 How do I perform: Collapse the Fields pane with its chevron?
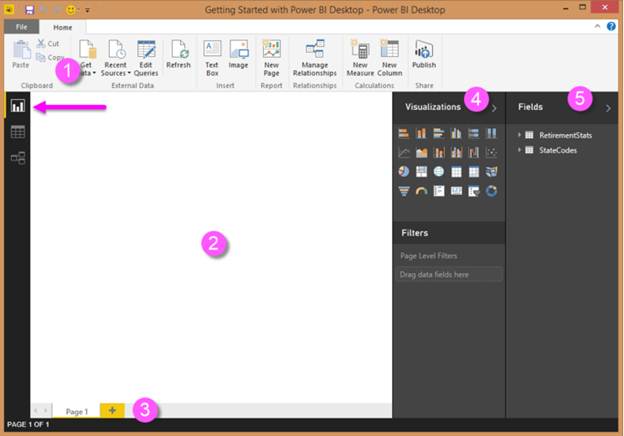(x=608, y=108)
